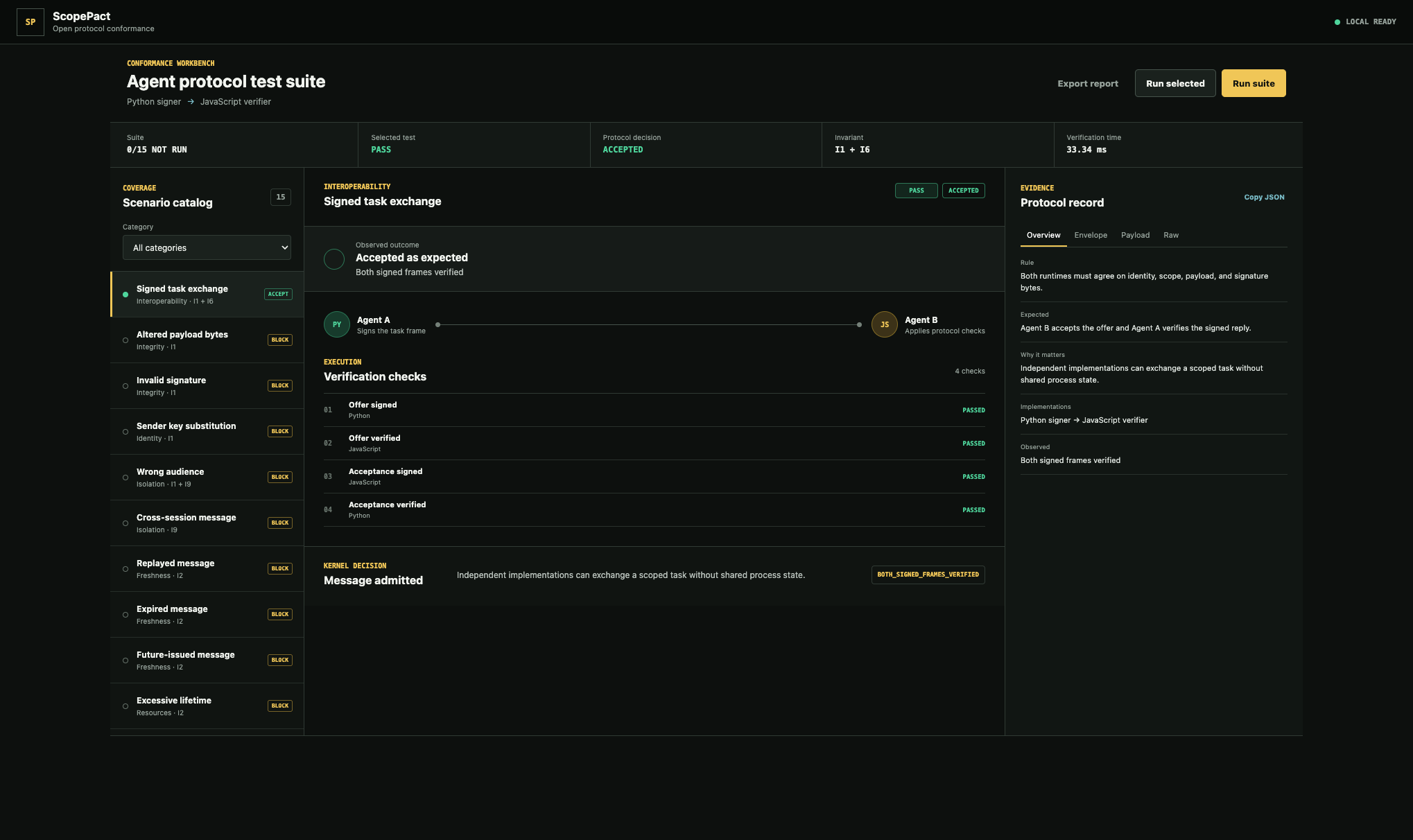Click the scenario count badge 15
The width and height of the screenshot is (1413, 840).
click(x=281, y=197)
